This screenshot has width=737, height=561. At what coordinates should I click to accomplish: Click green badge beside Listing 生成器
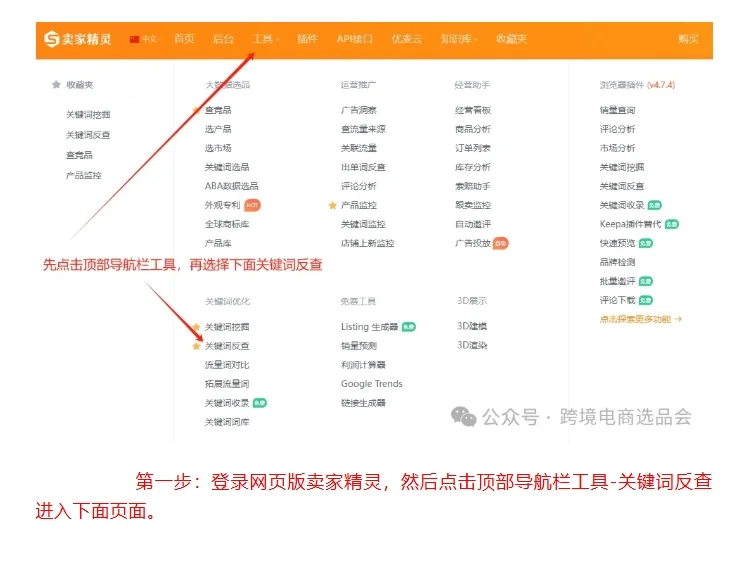pos(408,327)
